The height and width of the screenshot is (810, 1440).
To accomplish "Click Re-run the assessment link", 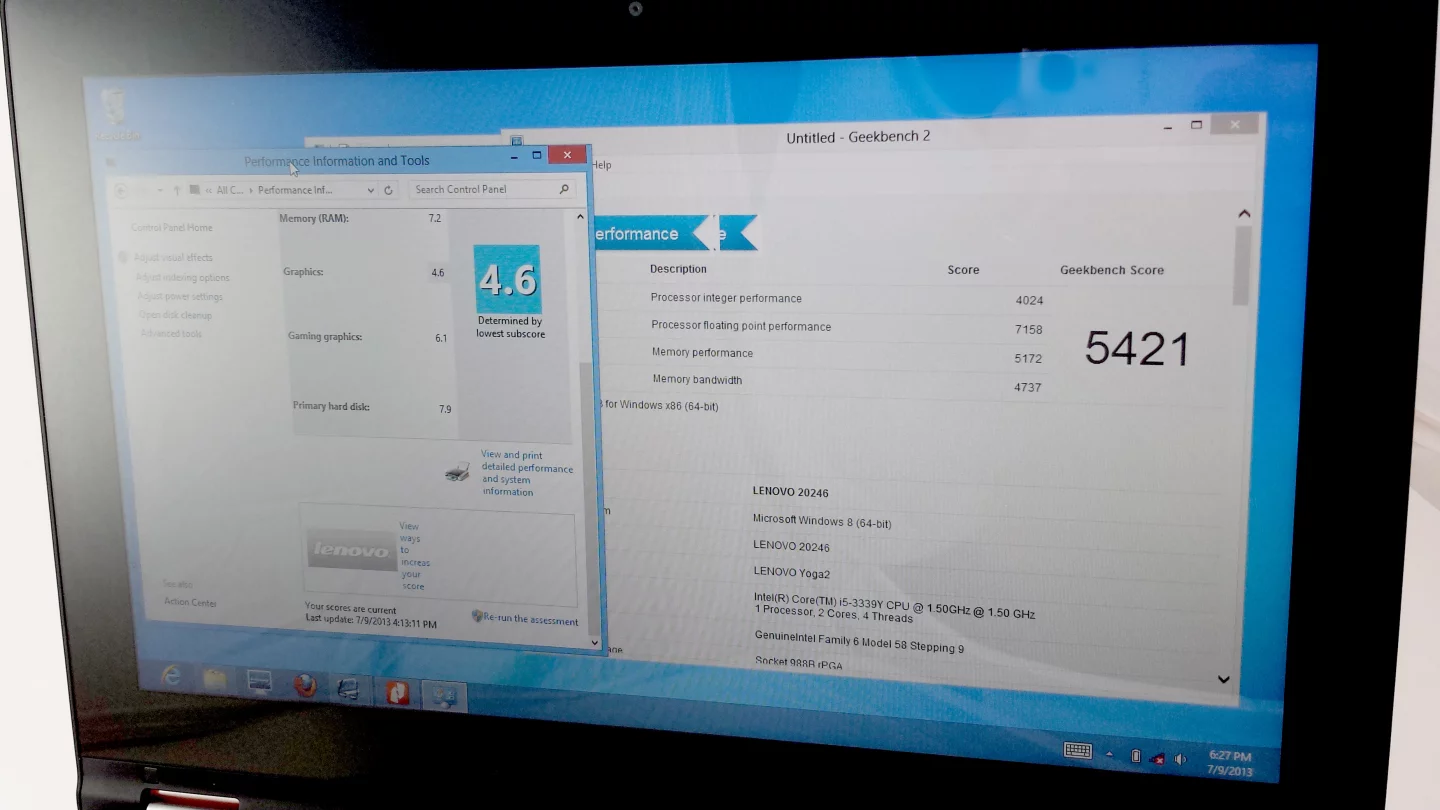I will (530, 619).
